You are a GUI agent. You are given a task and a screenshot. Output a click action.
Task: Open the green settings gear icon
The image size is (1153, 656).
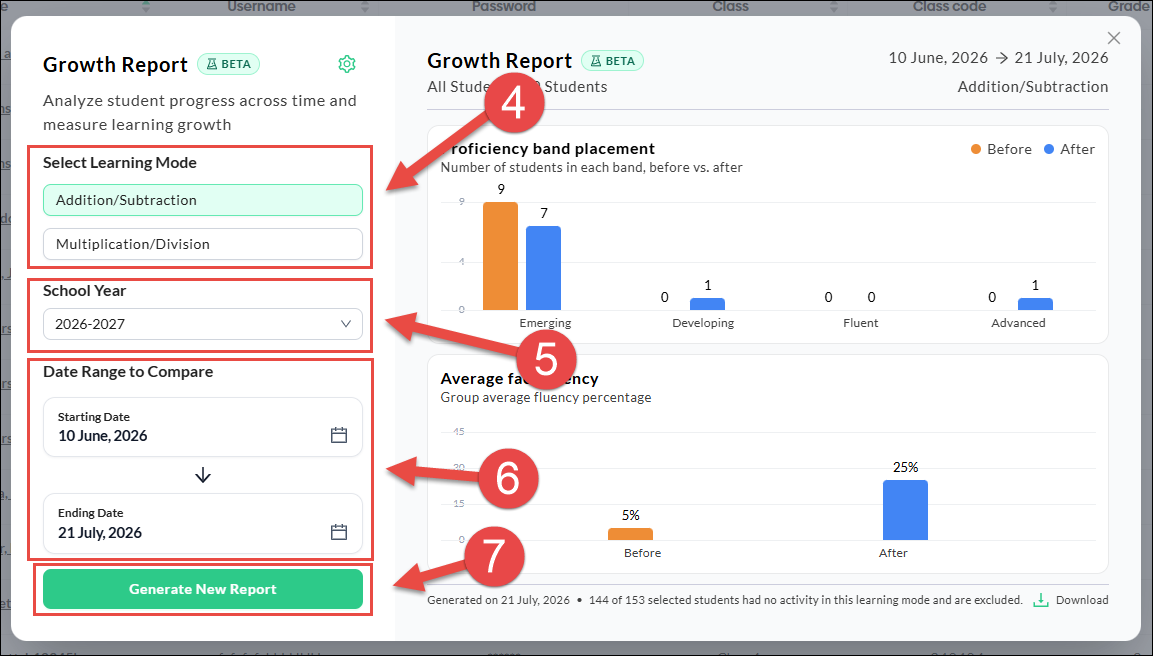(347, 64)
